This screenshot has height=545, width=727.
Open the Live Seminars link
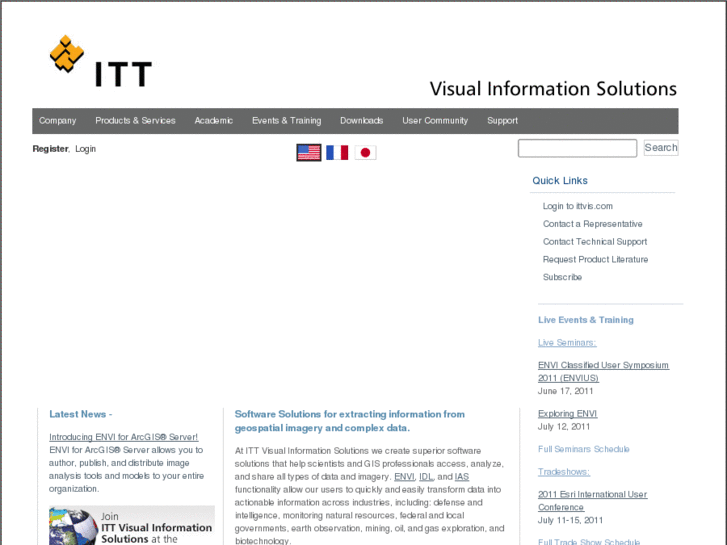(567, 343)
